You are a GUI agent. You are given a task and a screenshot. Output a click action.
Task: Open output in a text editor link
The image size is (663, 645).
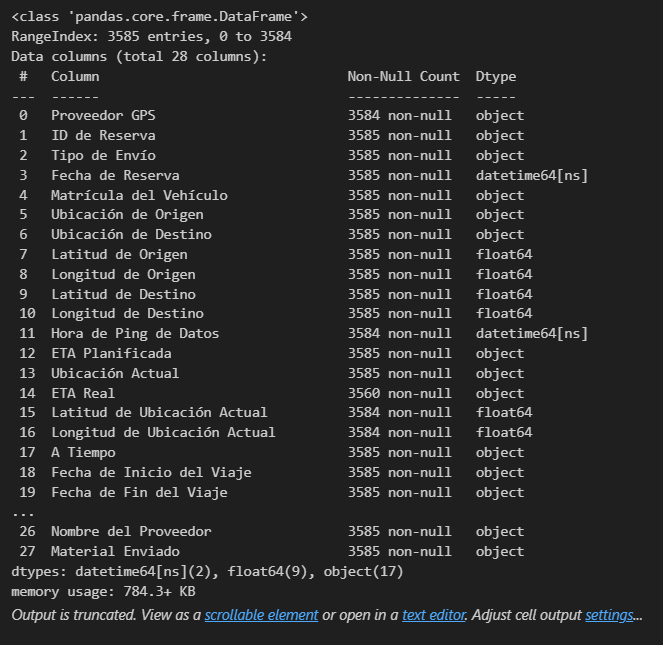[434, 615]
